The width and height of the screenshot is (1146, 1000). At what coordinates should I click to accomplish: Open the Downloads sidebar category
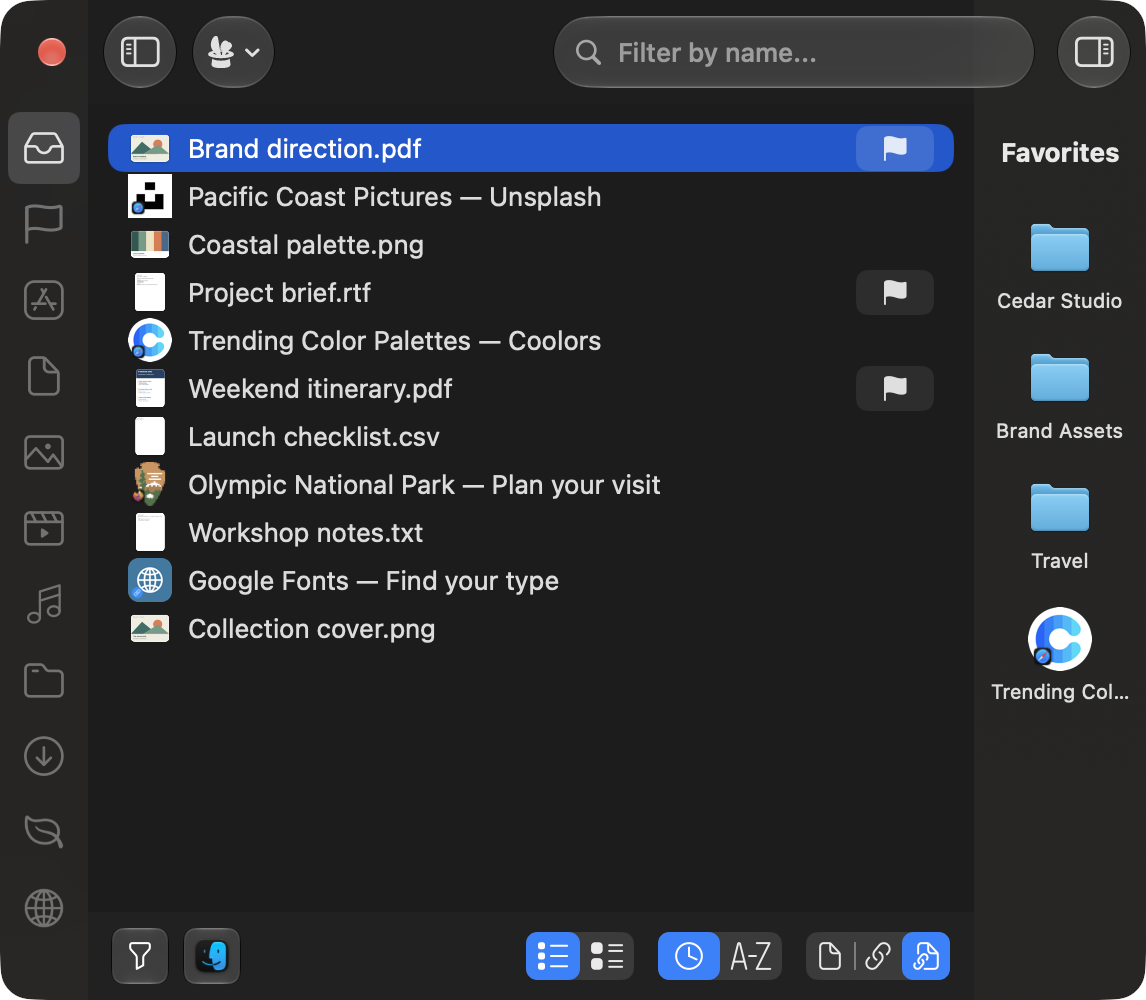(x=44, y=756)
